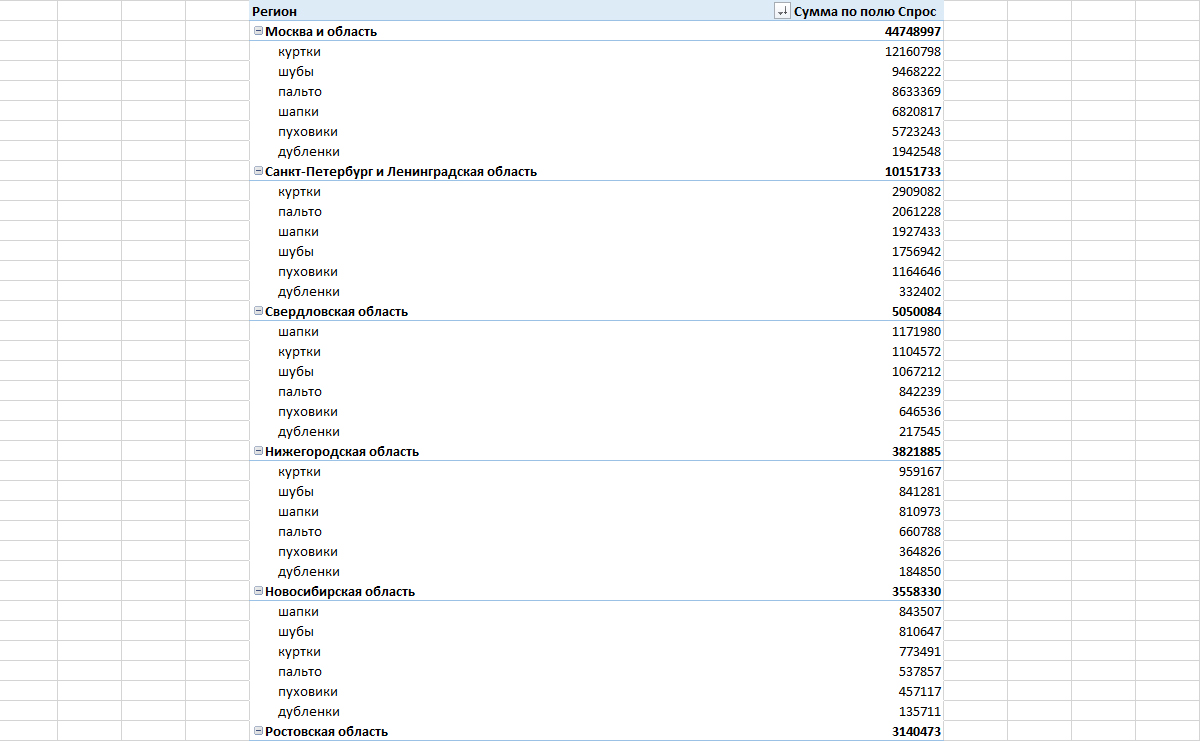Click the value 646536

click(920, 411)
